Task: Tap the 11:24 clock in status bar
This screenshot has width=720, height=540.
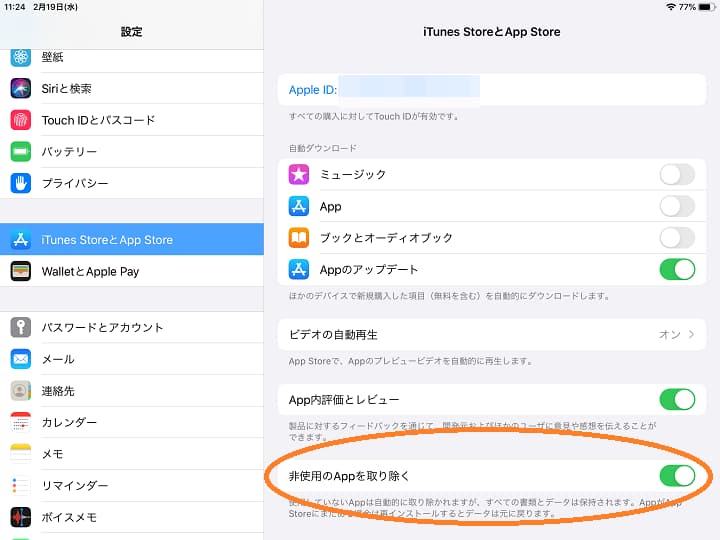Action: coord(15,7)
